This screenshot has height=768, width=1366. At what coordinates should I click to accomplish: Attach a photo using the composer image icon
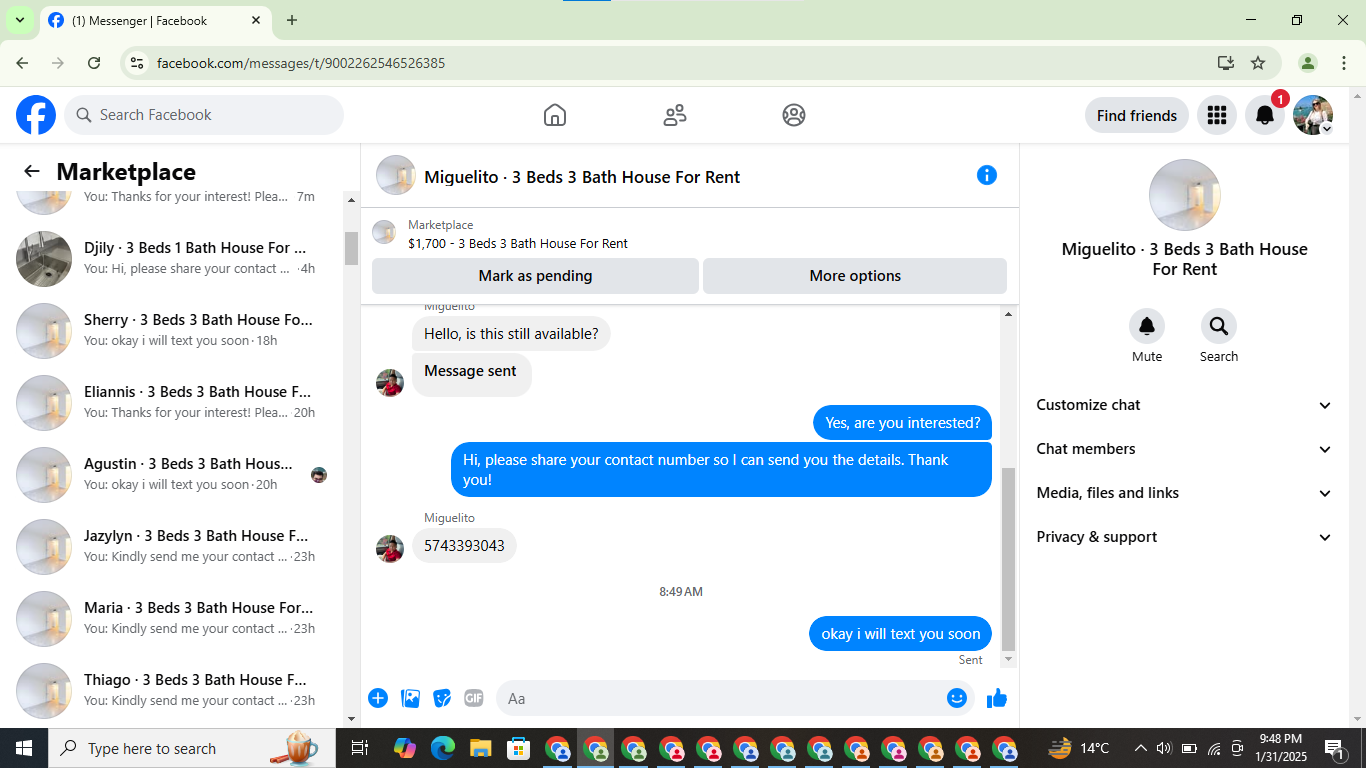[x=410, y=698]
